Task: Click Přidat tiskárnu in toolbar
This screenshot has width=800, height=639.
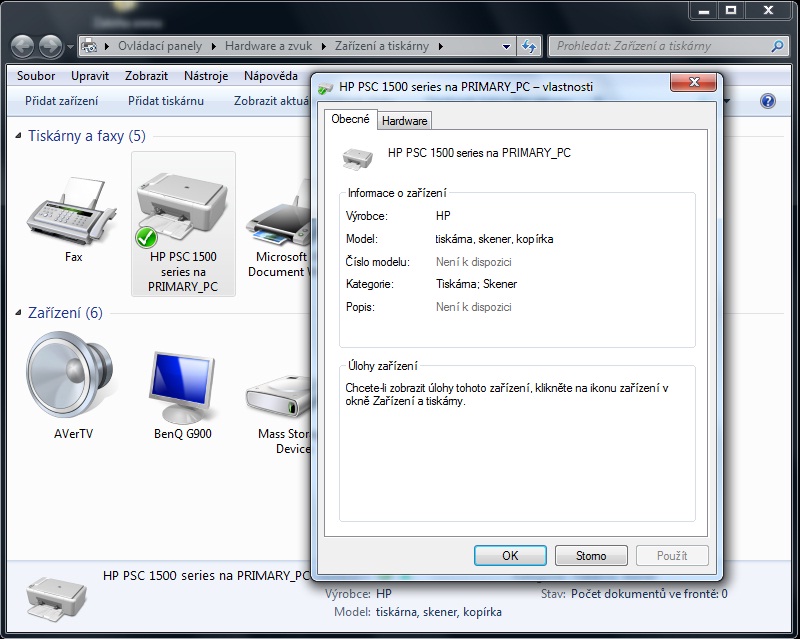Action: click(166, 101)
